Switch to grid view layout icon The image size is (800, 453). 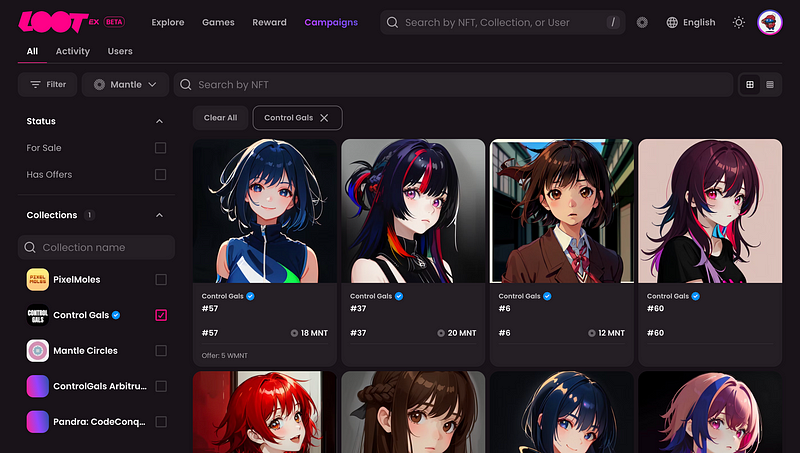coord(749,85)
